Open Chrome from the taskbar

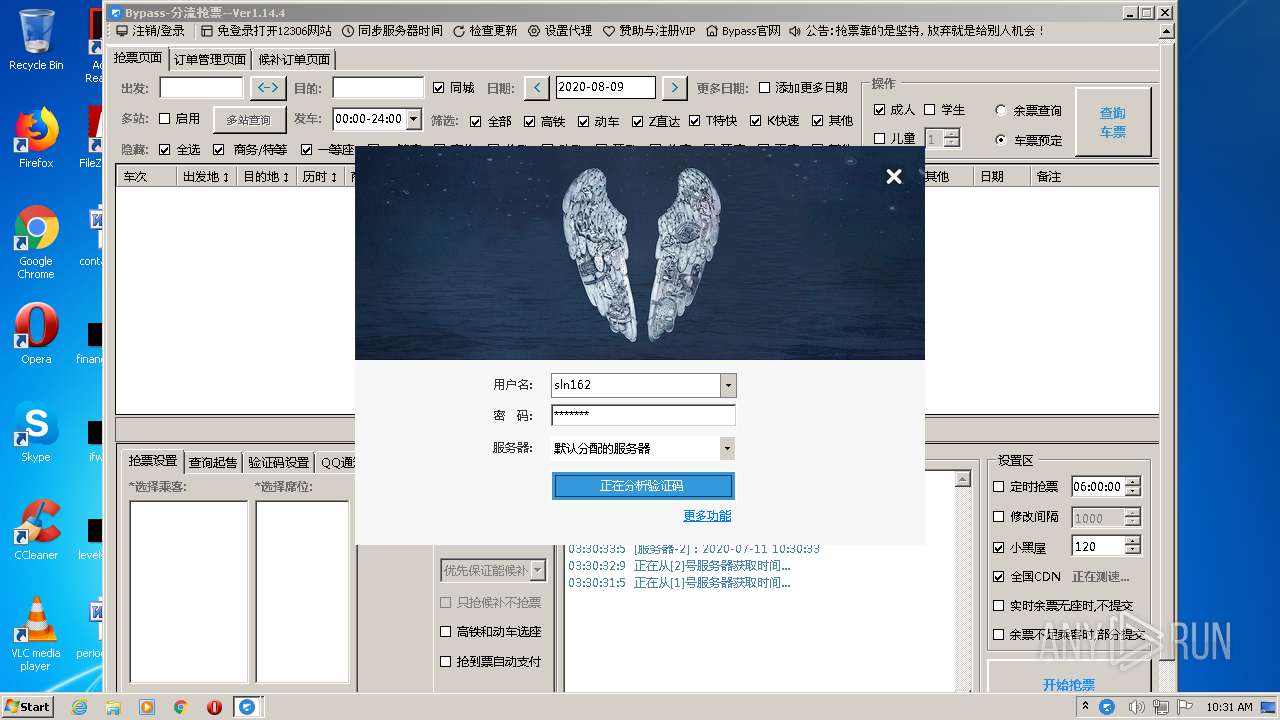[181, 707]
